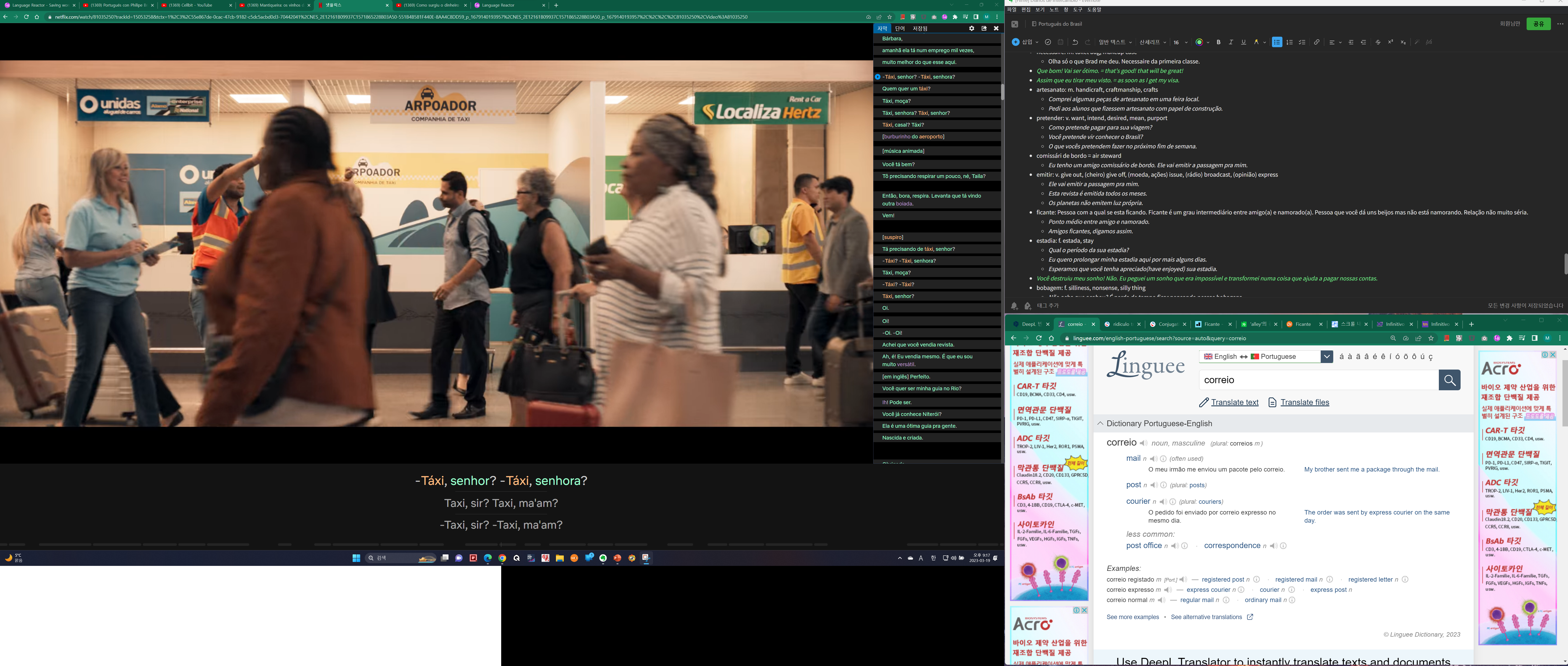This screenshot has height=666, width=1568.
Task: Switch to the 저장됨 tab in Language Reactor
Action: click(x=920, y=29)
